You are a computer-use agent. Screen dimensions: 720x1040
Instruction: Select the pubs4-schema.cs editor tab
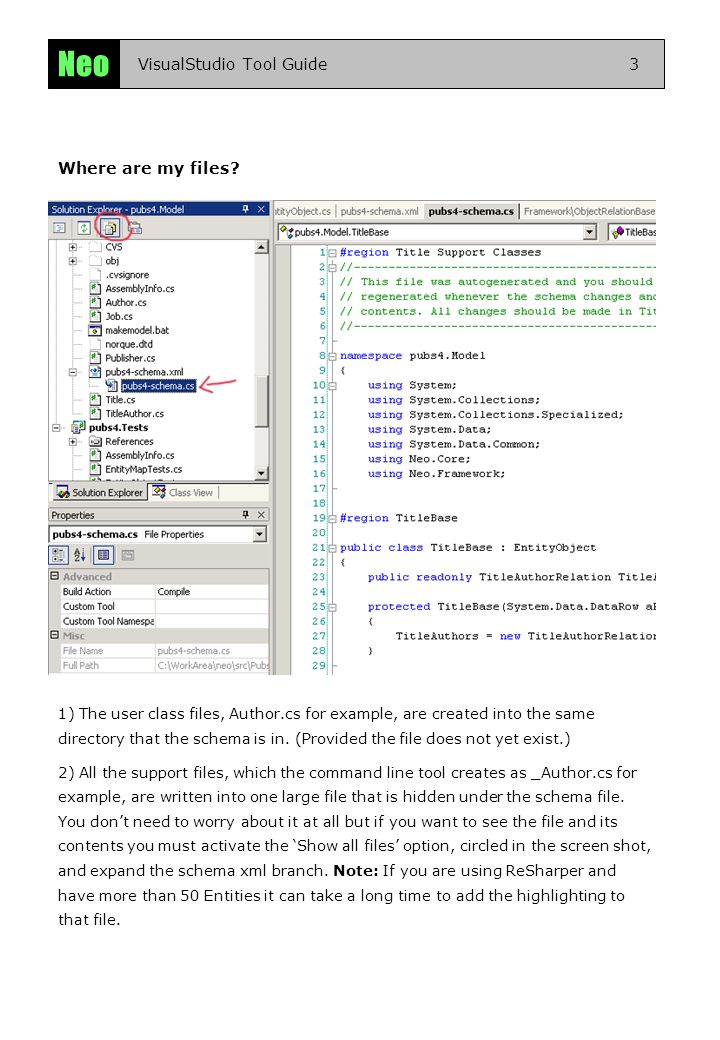471,211
